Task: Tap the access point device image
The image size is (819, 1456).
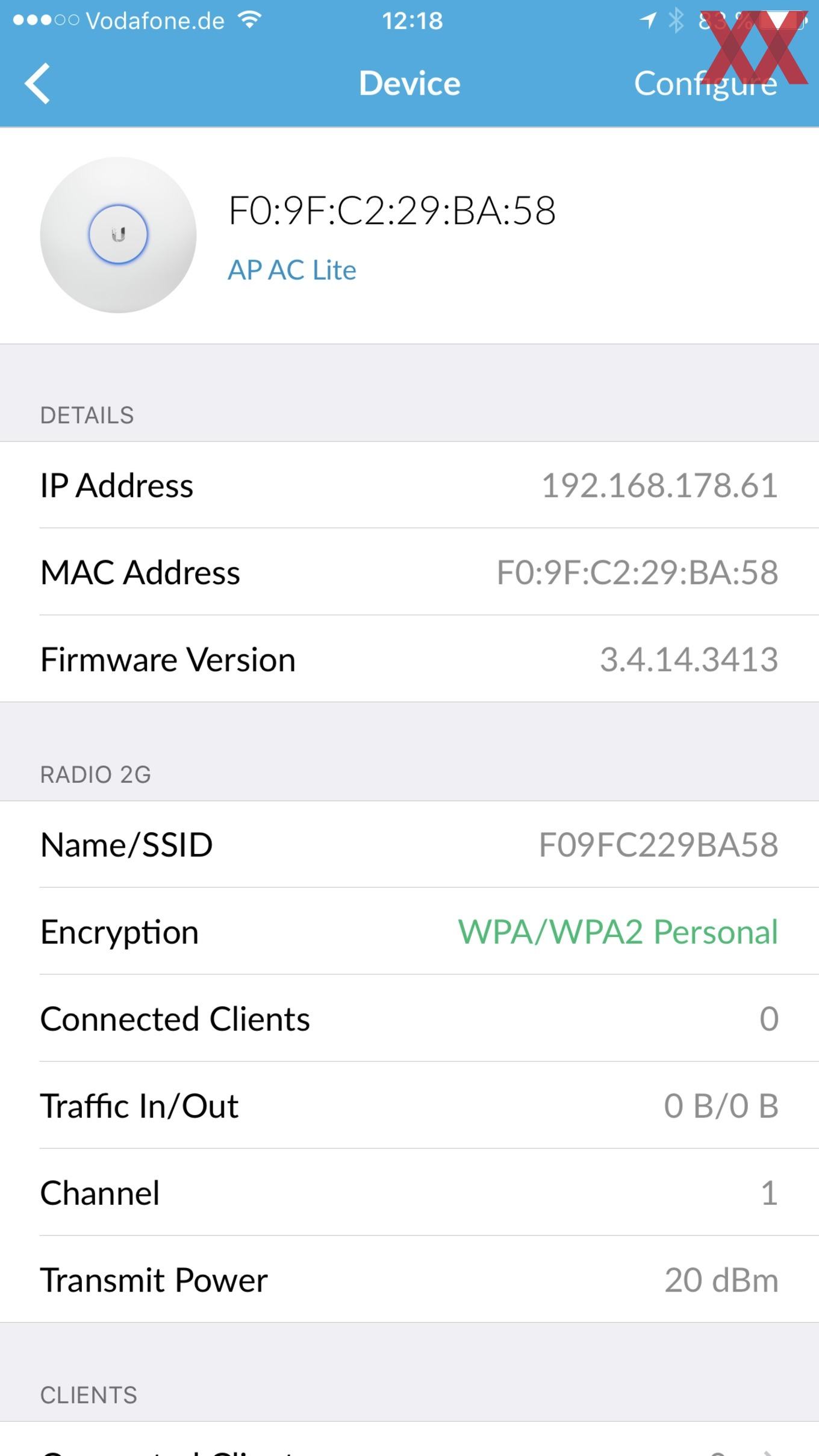Action: click(x=118, y=235)
